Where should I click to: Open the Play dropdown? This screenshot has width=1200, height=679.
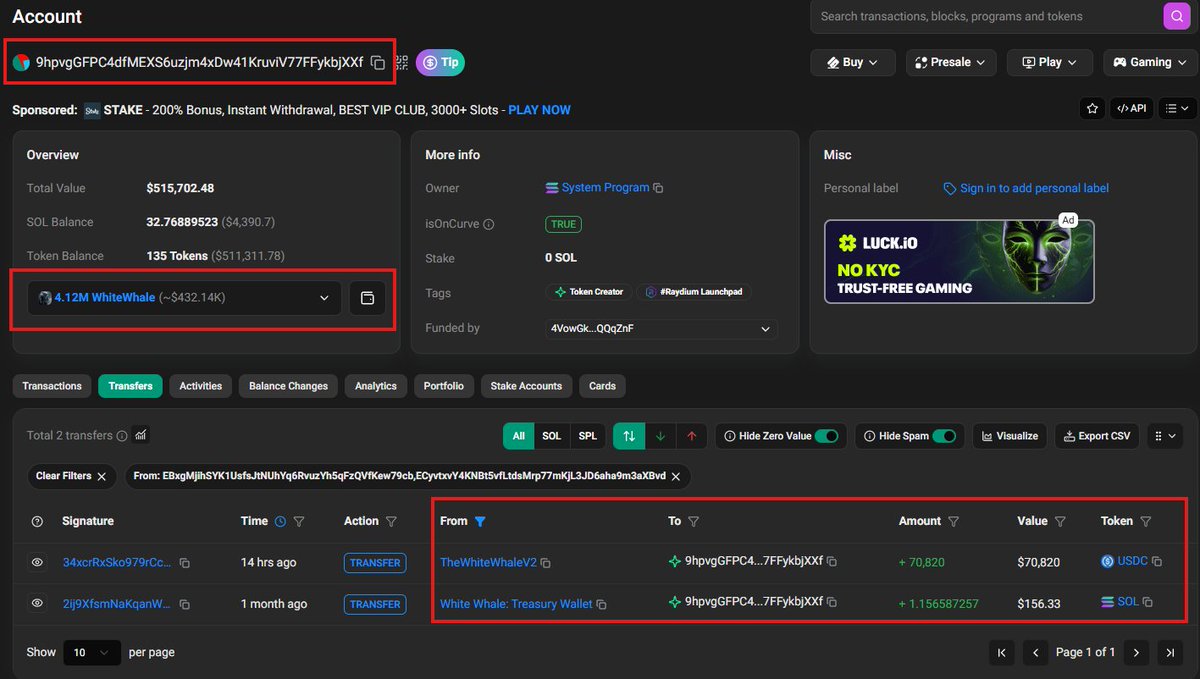click(1050, 62)
